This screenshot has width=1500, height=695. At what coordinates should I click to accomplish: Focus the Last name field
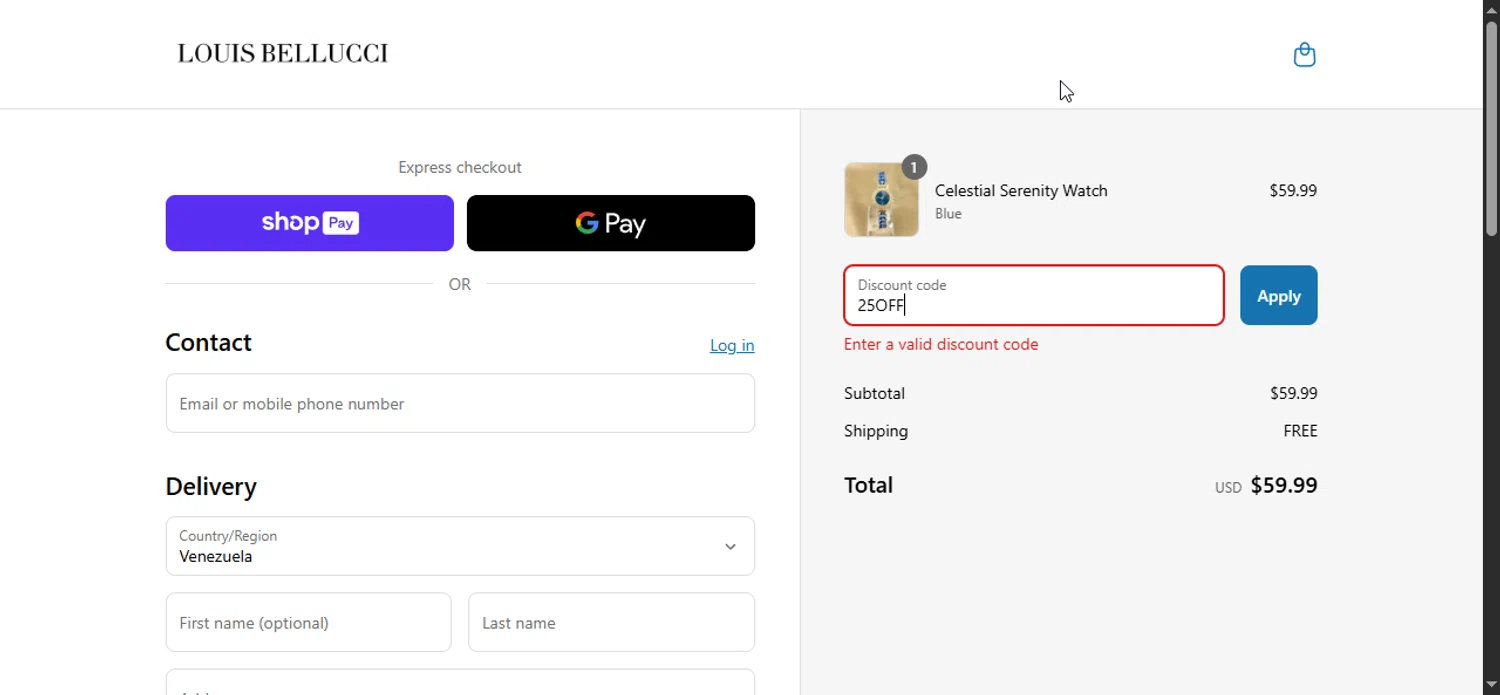coord(611,622)
